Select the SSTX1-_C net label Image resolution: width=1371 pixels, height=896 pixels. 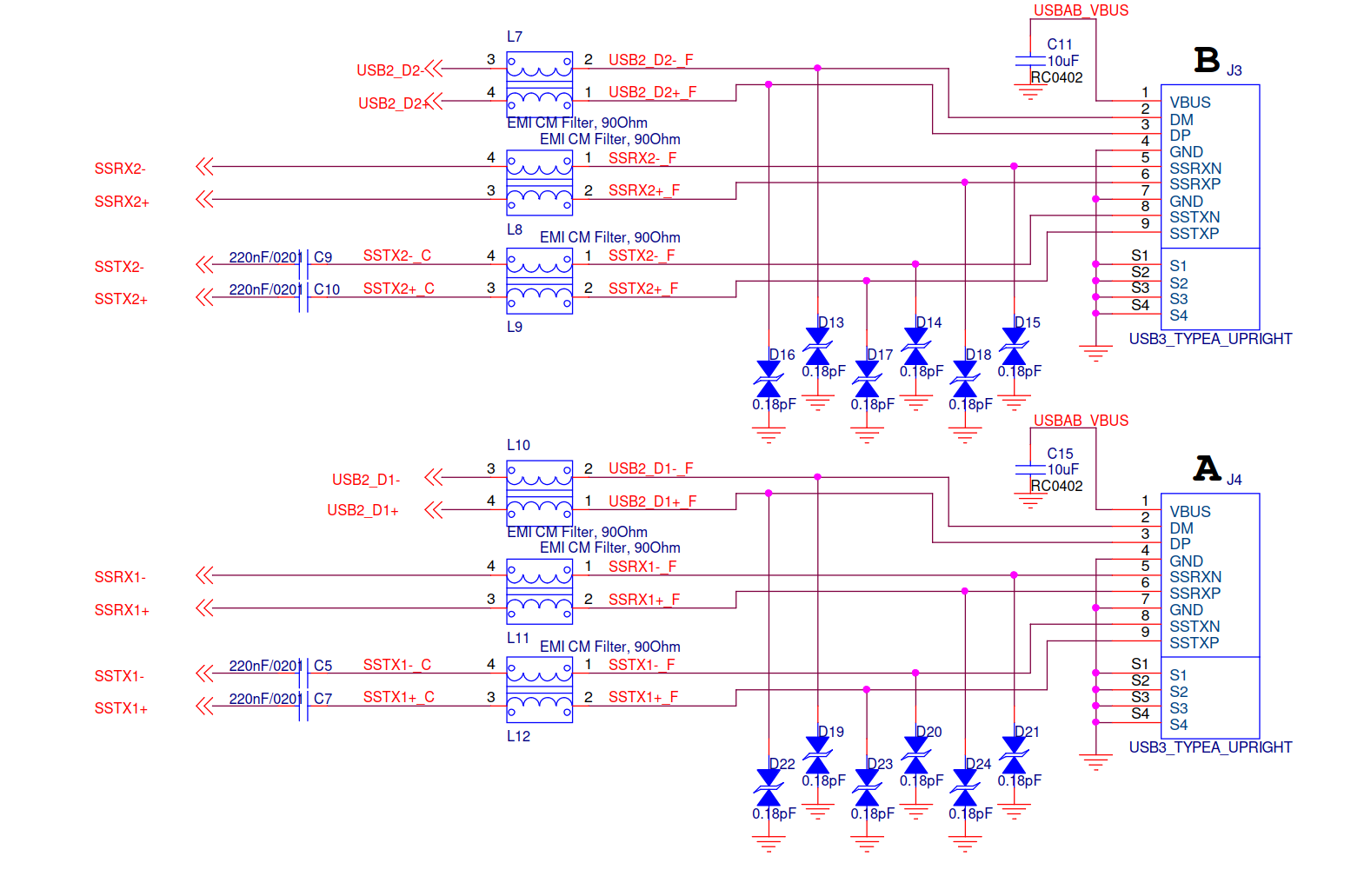[396, 665]
